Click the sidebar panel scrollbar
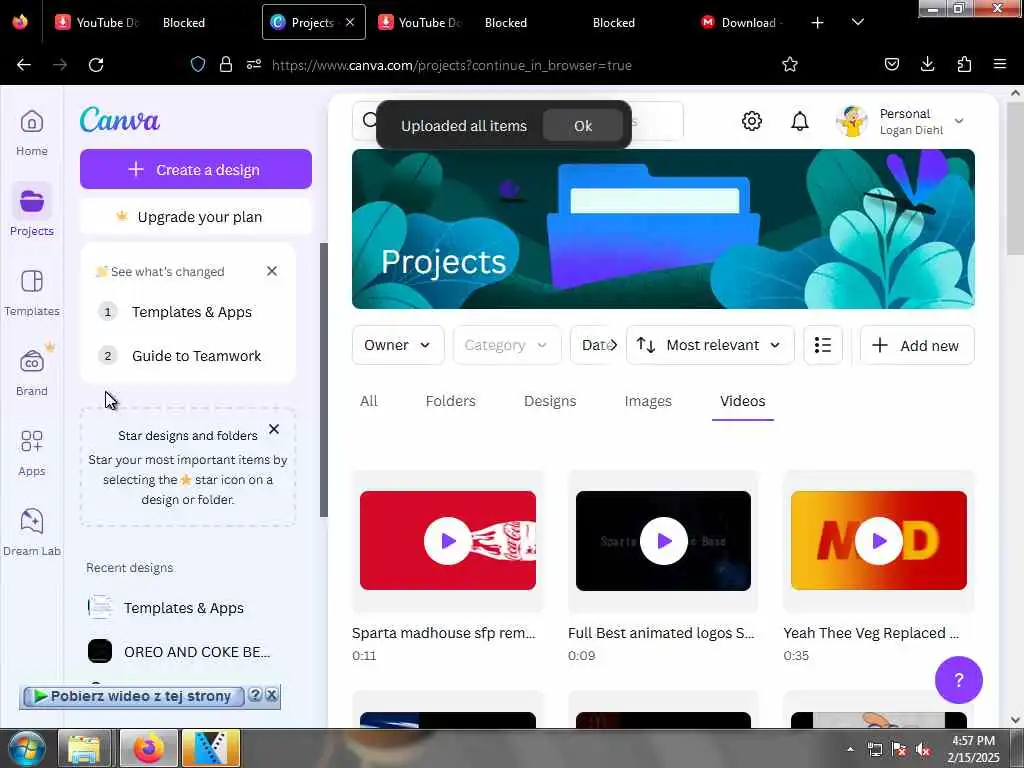Screen dimensions: 1024x768 tap(323, 379)
